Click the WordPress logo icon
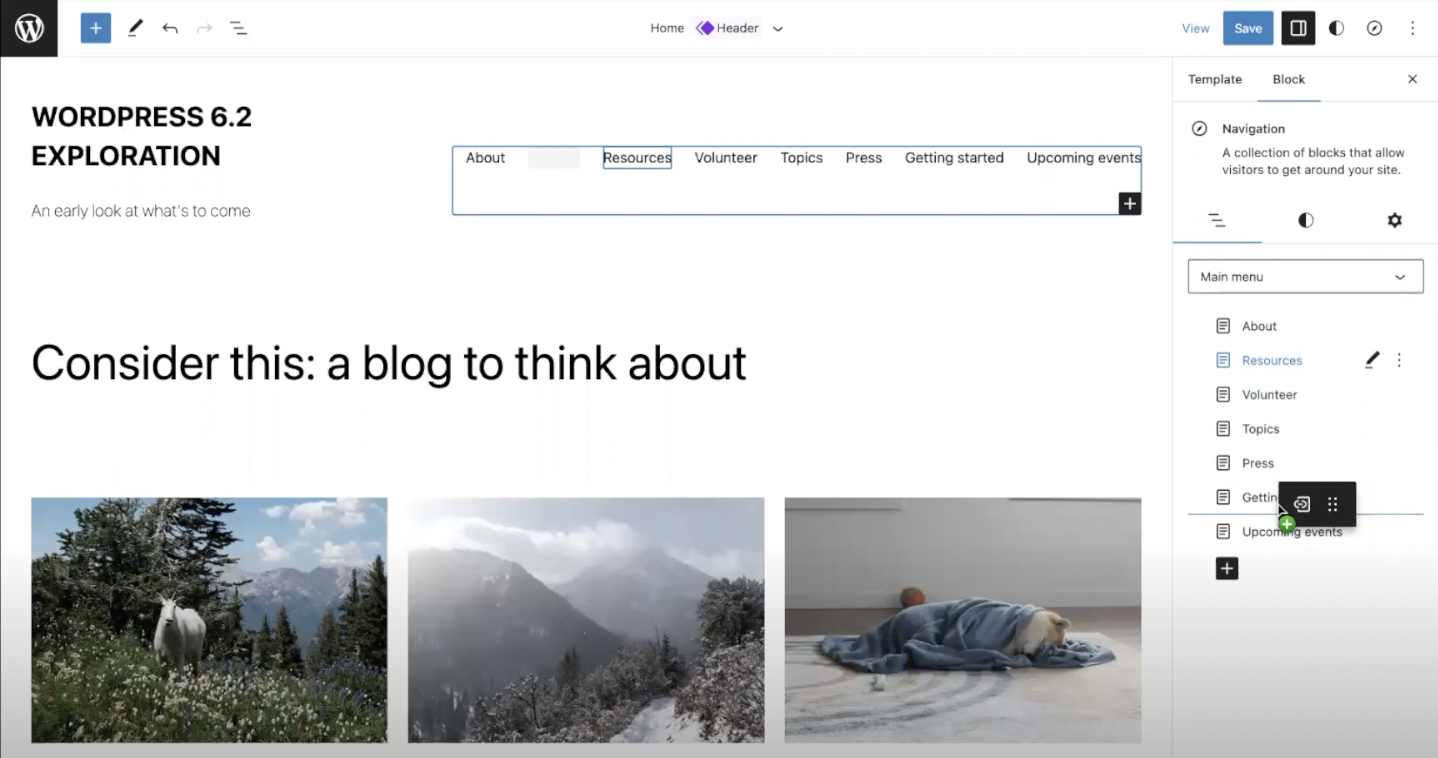 tap(29, 28)
